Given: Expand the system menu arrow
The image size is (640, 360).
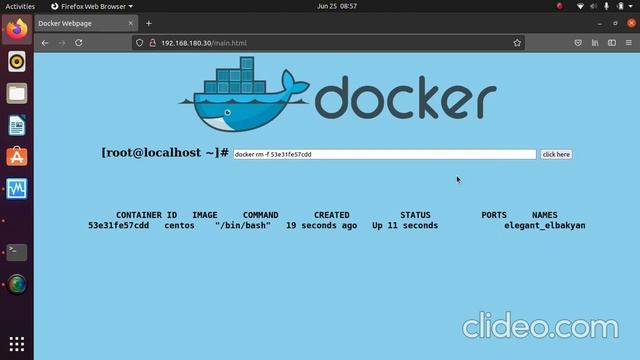Looking at the screenshot, I should [631, 6].
